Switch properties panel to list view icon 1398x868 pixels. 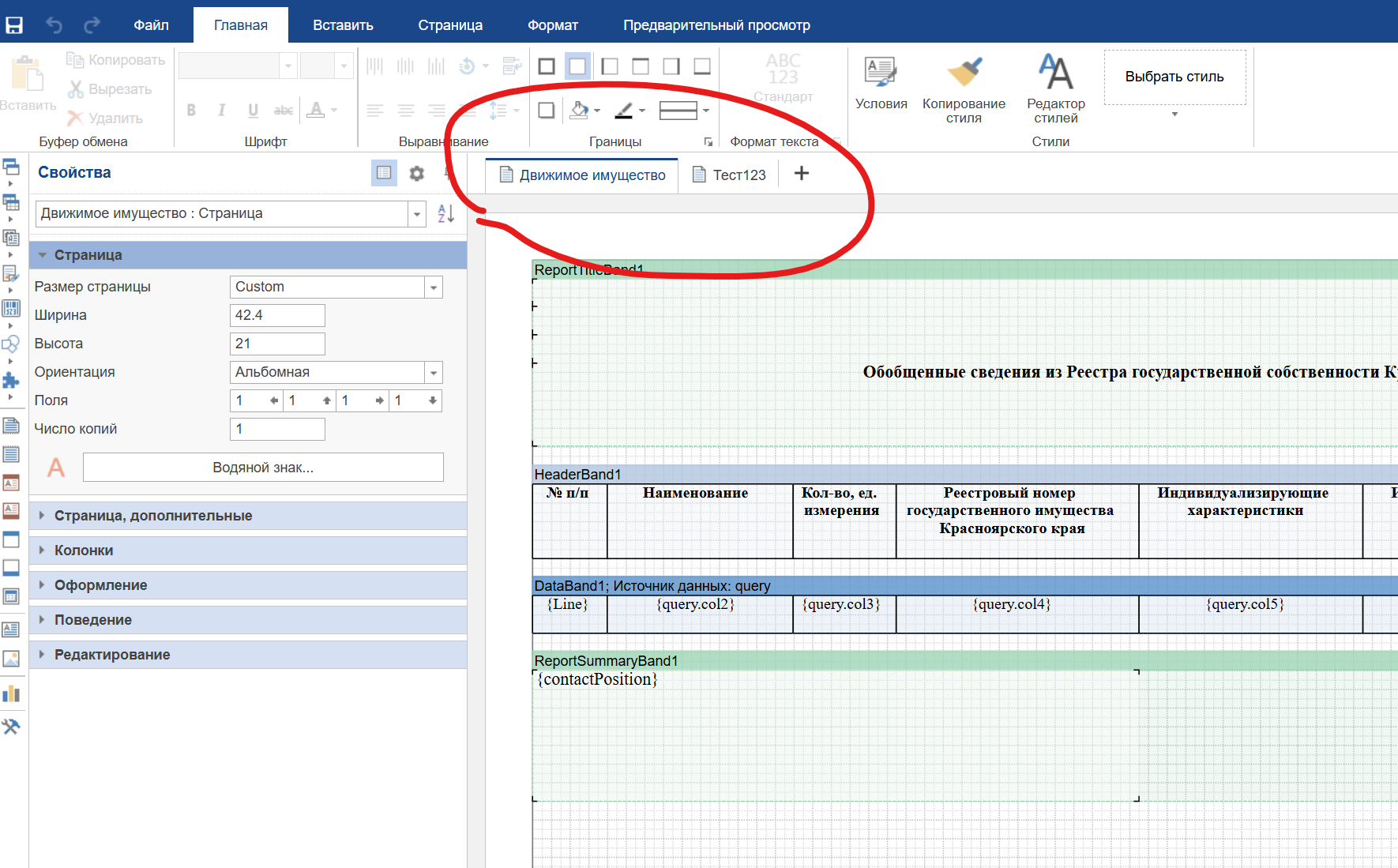tap(384, 173)
